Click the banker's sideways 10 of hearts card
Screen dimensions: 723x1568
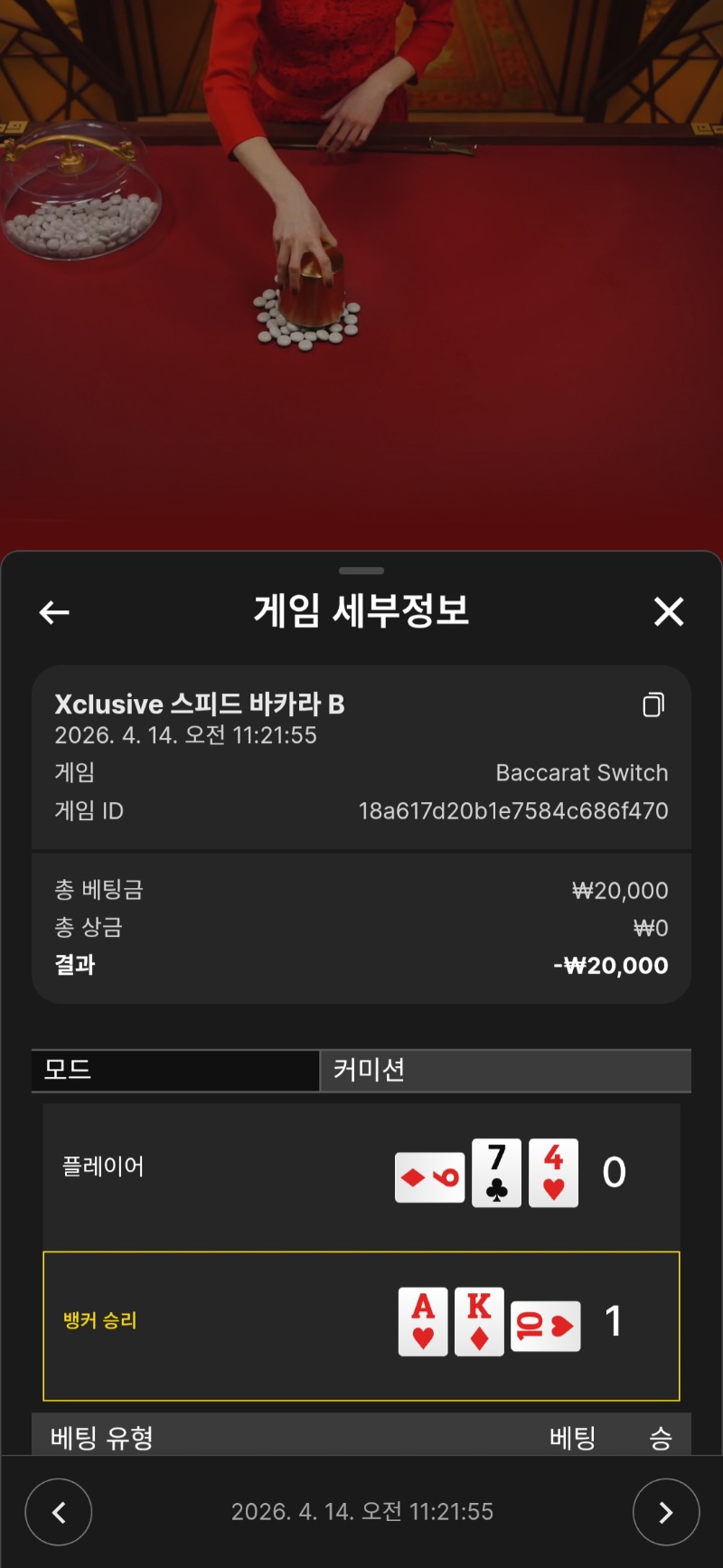point(546,1327)
